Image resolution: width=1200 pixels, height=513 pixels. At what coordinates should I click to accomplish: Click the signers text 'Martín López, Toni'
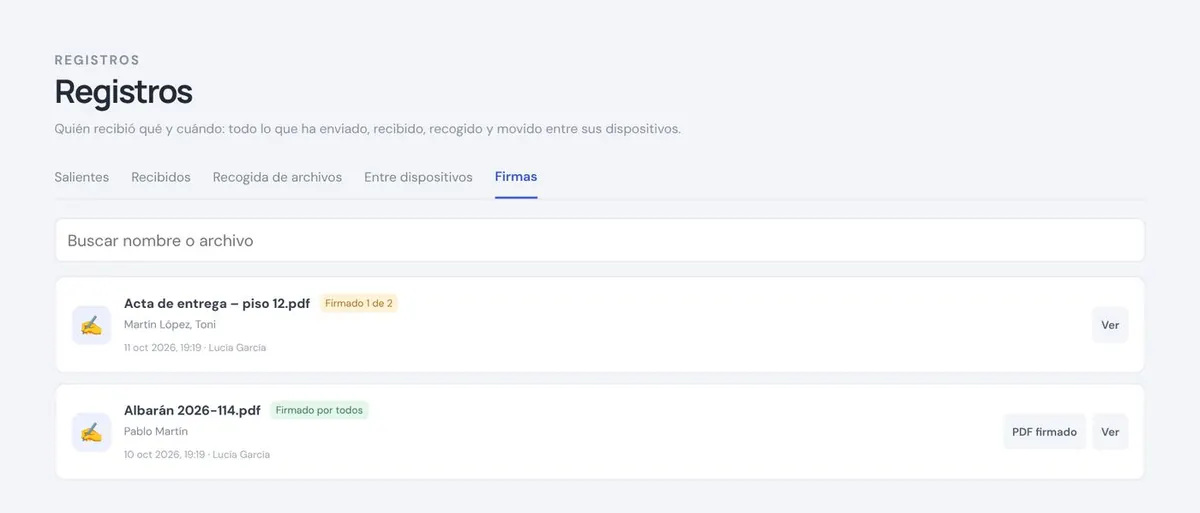coord(170,325)
